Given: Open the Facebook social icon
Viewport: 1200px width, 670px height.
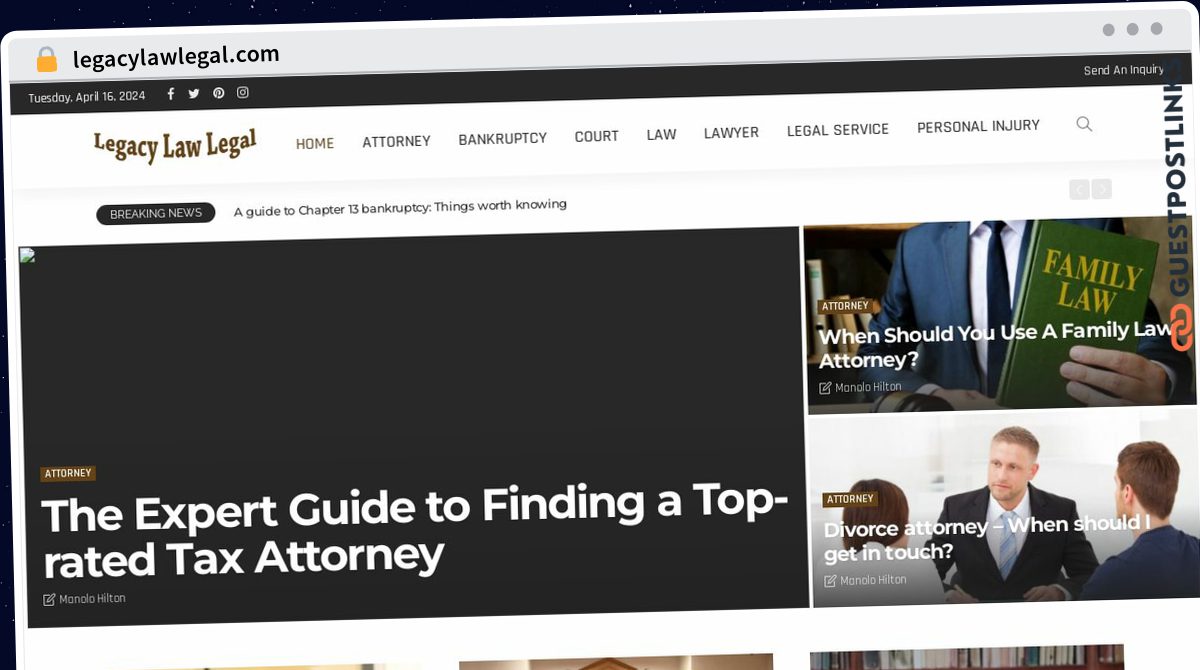Looking at the screenshot, I should (171, 94).
